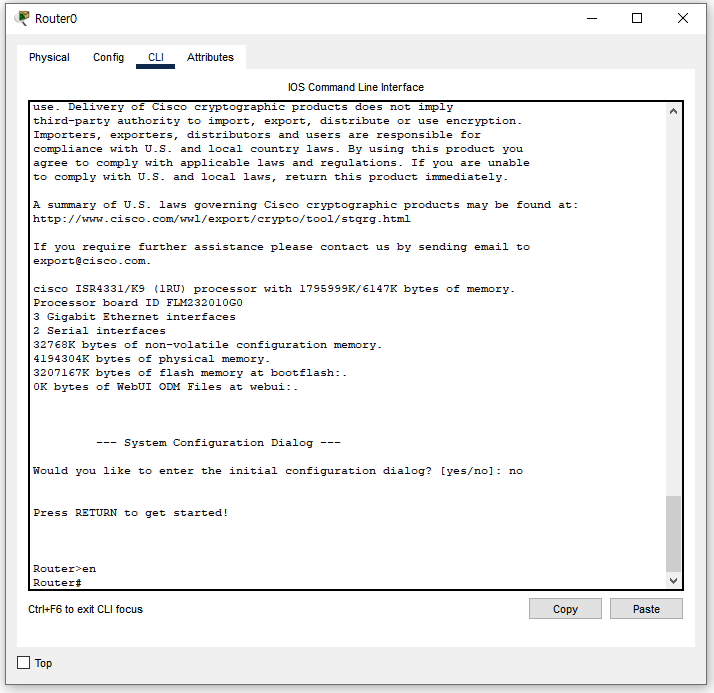The width and height of the screenshot is (714, 693).
Task: Click the Router0 app icon in title bar
Action: point(22,18)
